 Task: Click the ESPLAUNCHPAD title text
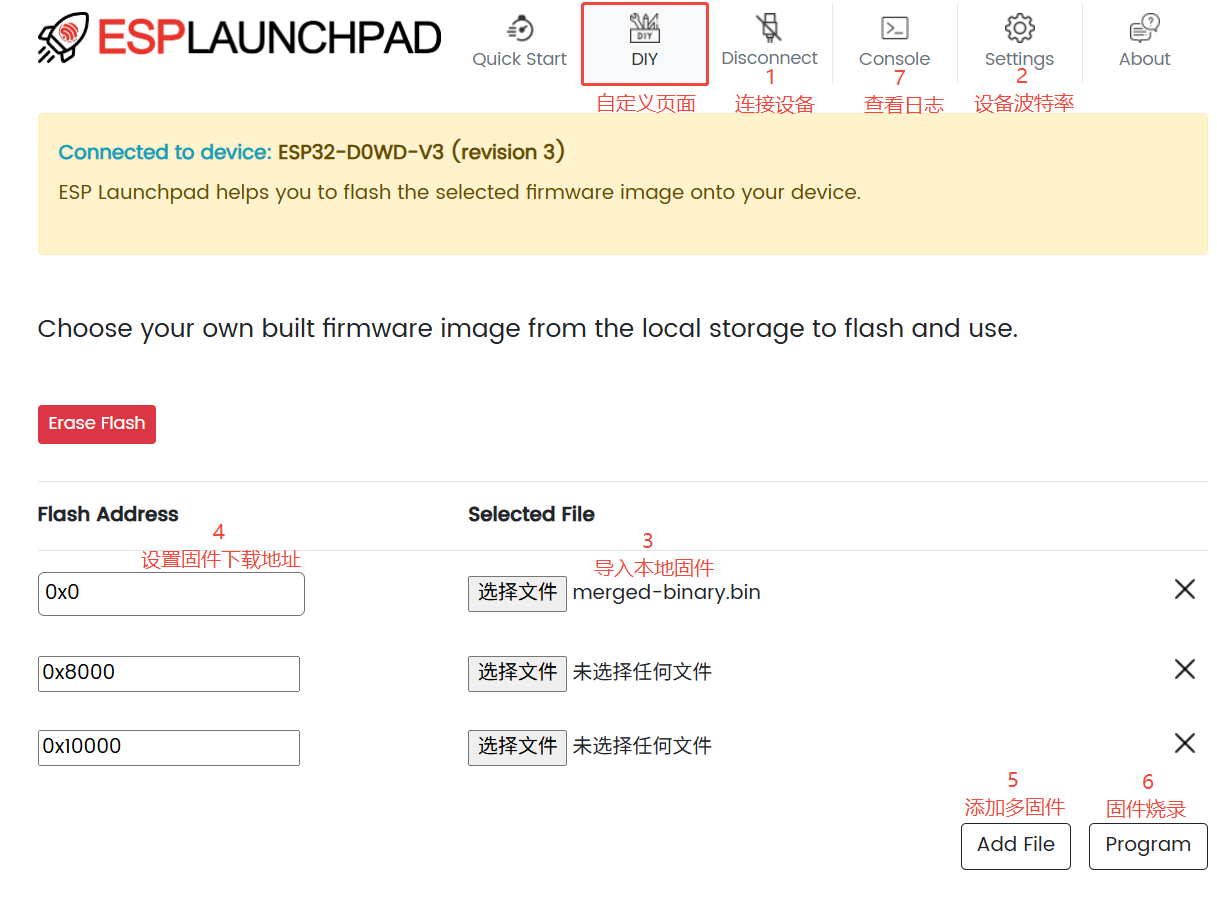pyautogui.click(x=270, y=38)
